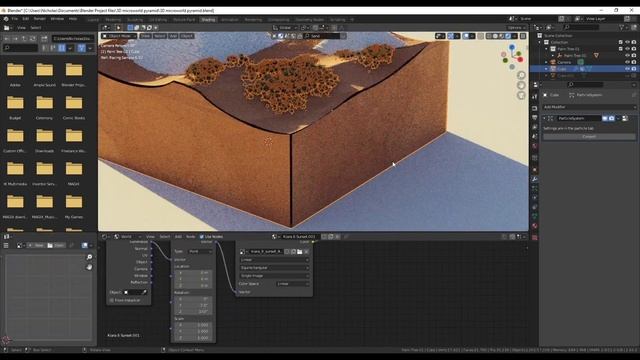The height and width of the screenshot is (360, 640).
Task: Open the Object Mode dropdown
Action: pyautogui.click(x=119, y=36)
